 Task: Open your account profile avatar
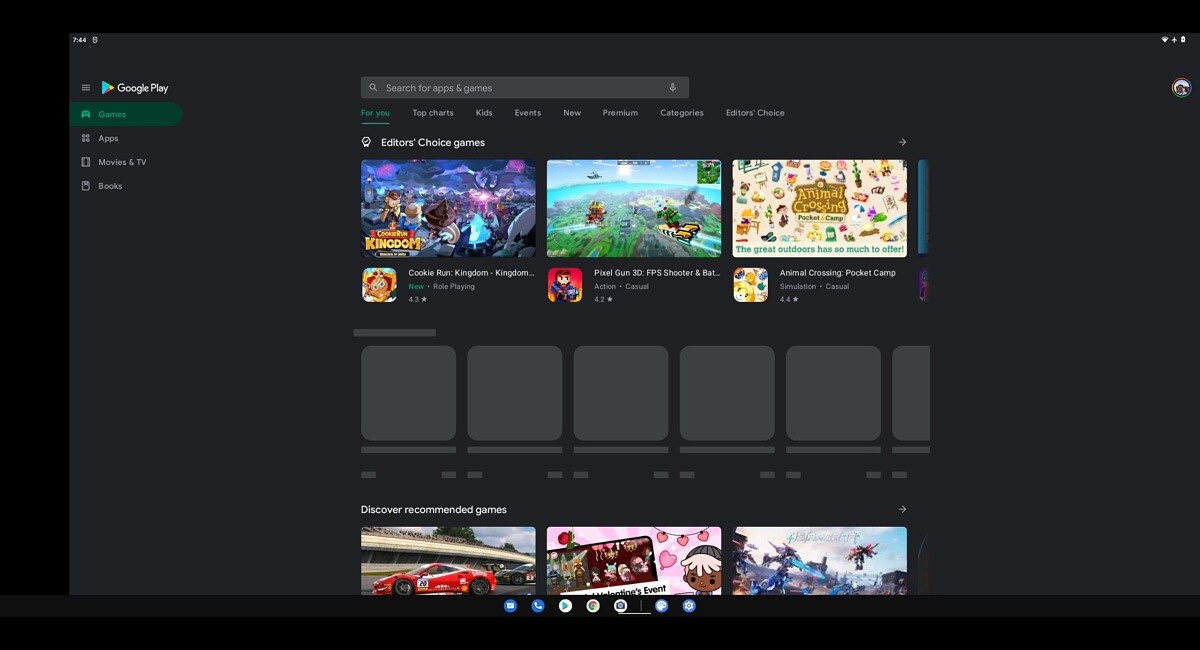pos(1180,87)
